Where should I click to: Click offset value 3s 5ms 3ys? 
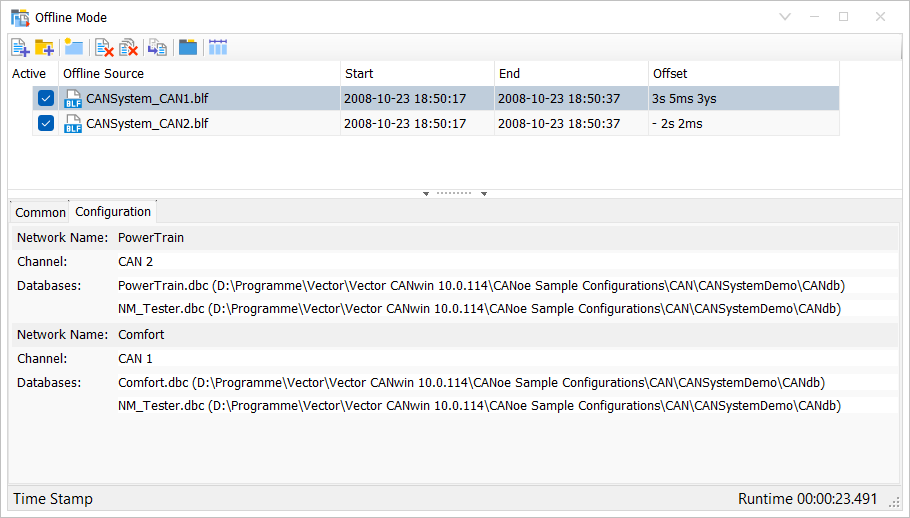pos(684,99)
